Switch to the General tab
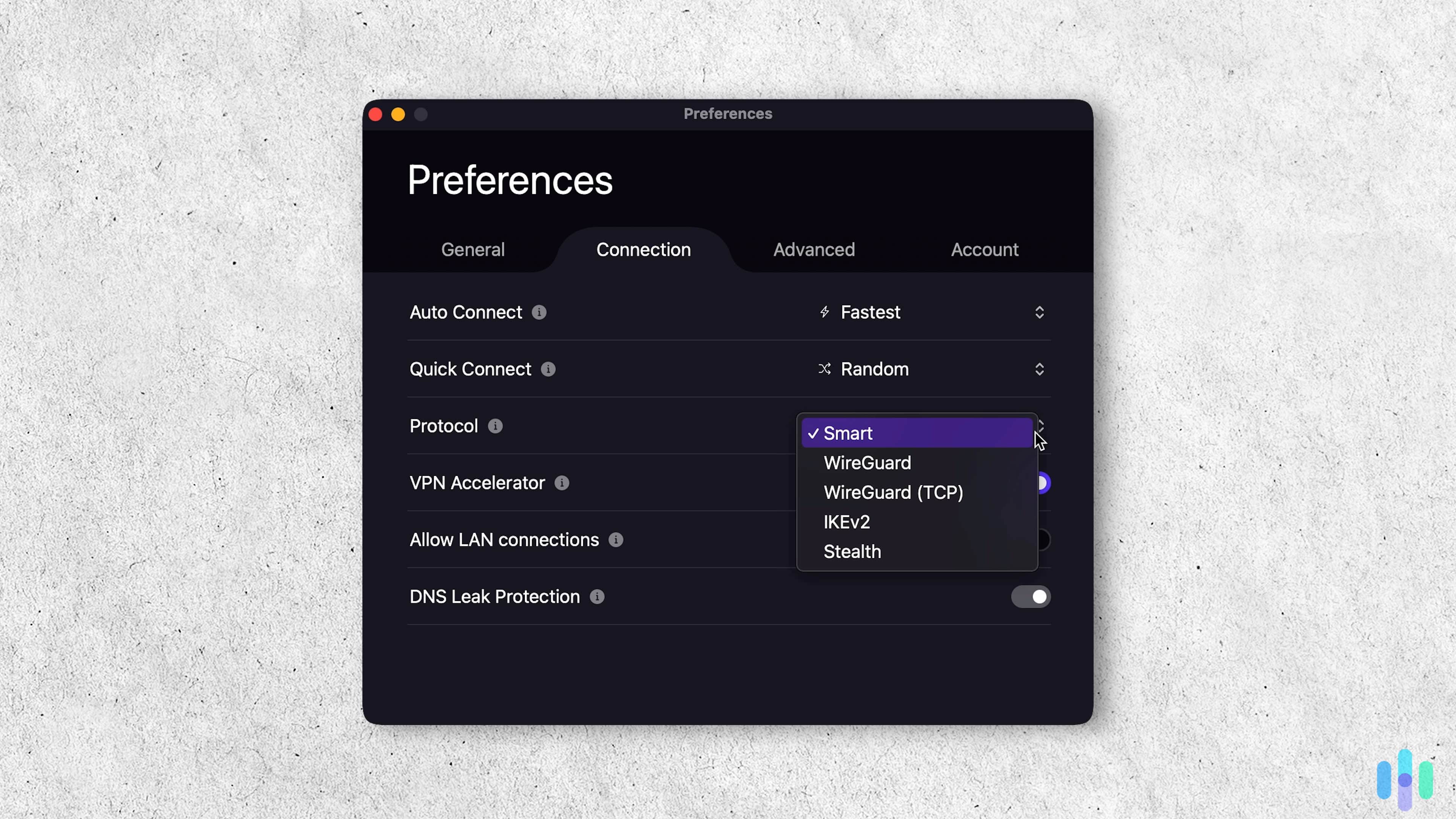 pos(472,249)
